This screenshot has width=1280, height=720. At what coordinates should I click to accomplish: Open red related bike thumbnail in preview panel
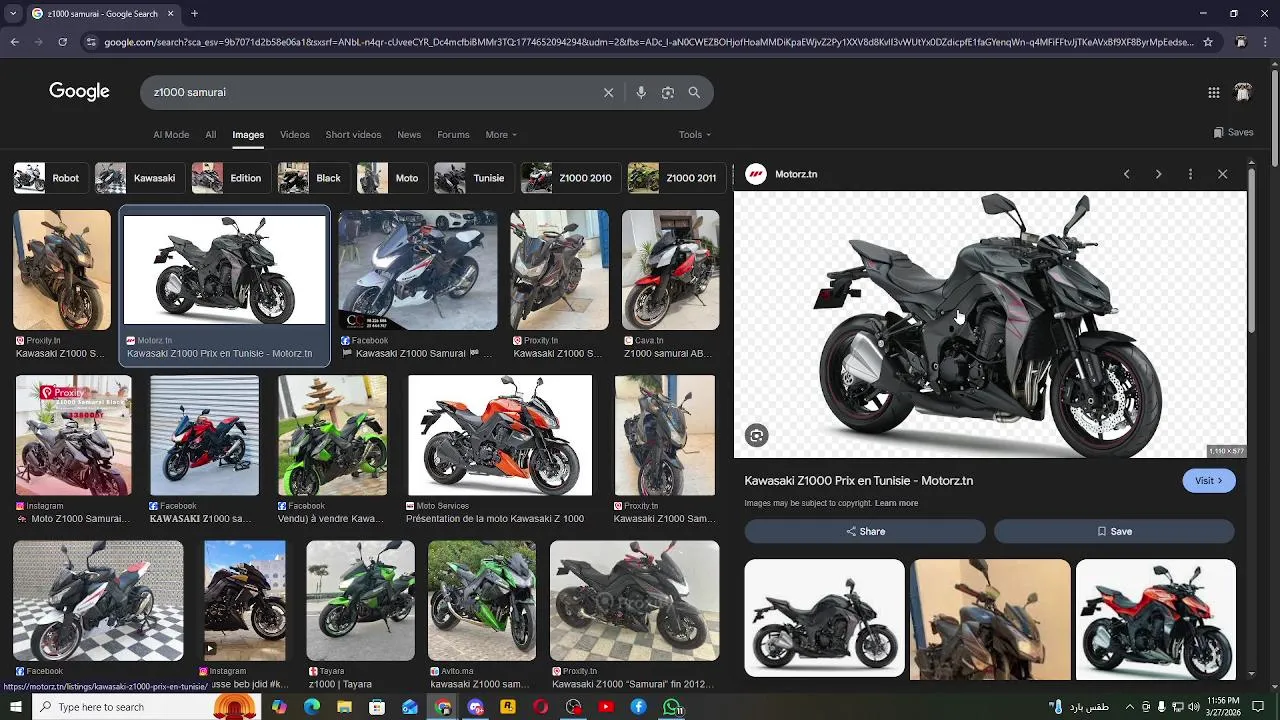click(1156, 618)
